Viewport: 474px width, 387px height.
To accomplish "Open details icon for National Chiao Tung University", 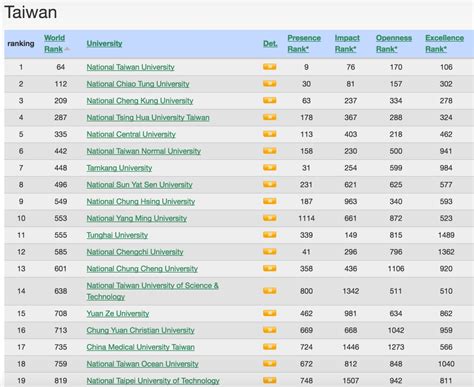I will click(270, 83).
